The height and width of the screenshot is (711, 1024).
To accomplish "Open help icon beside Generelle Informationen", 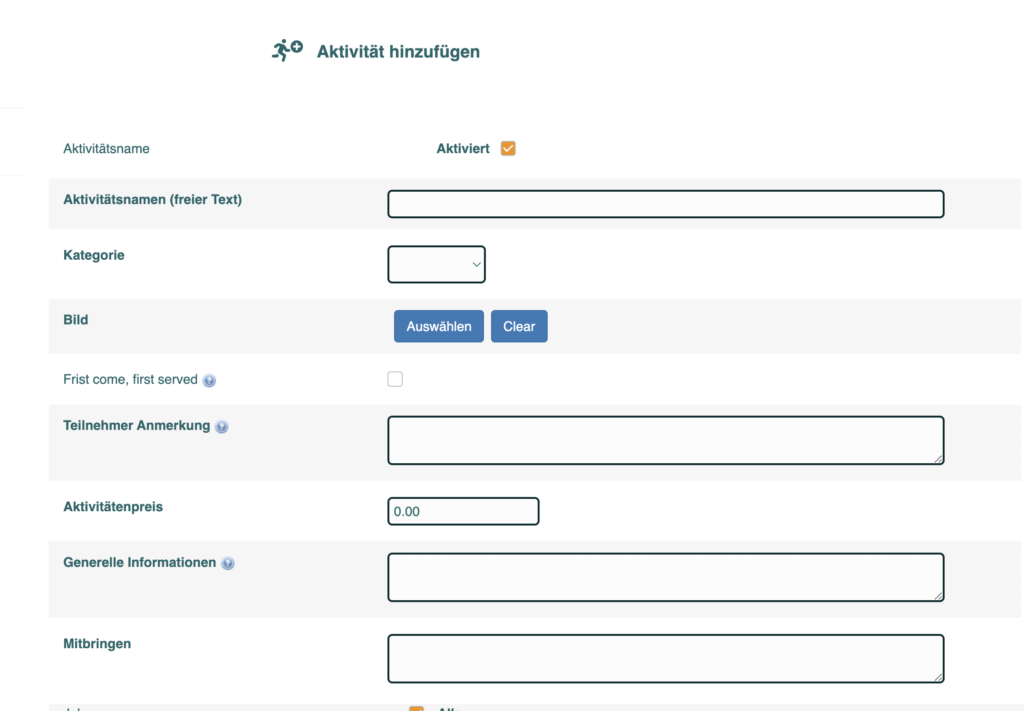I will (x=228, y=563).
